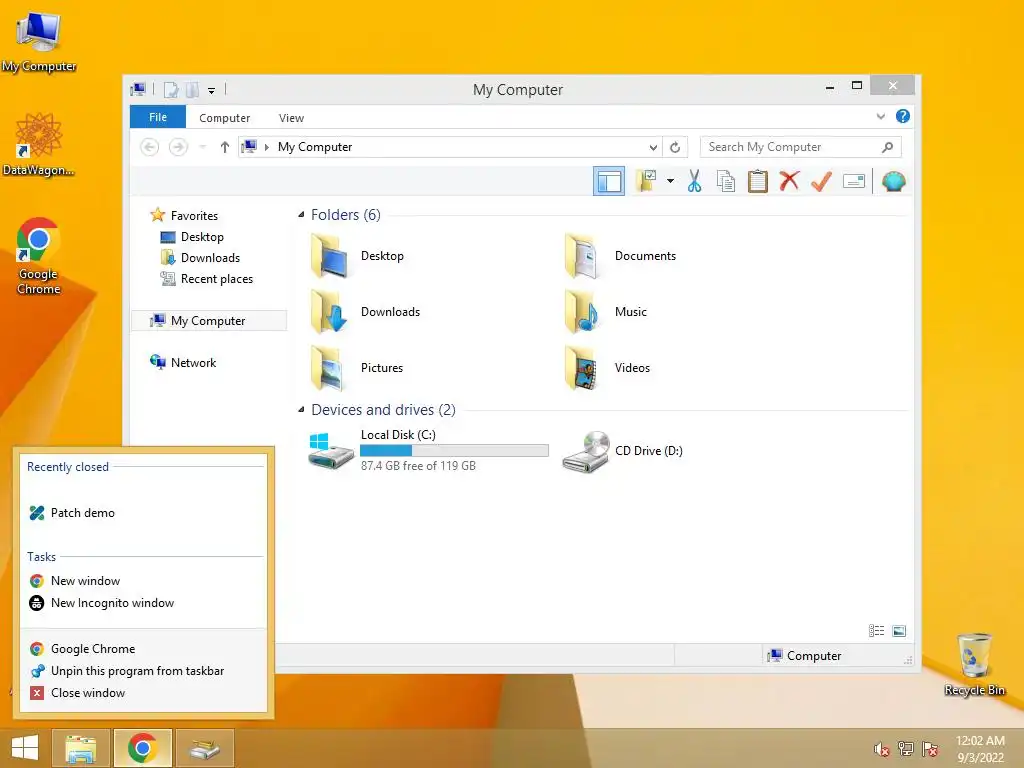The width and height of the screenshot is (1024, 768).
Task: Click the network tray icon
Action: (x=905, y=748)
